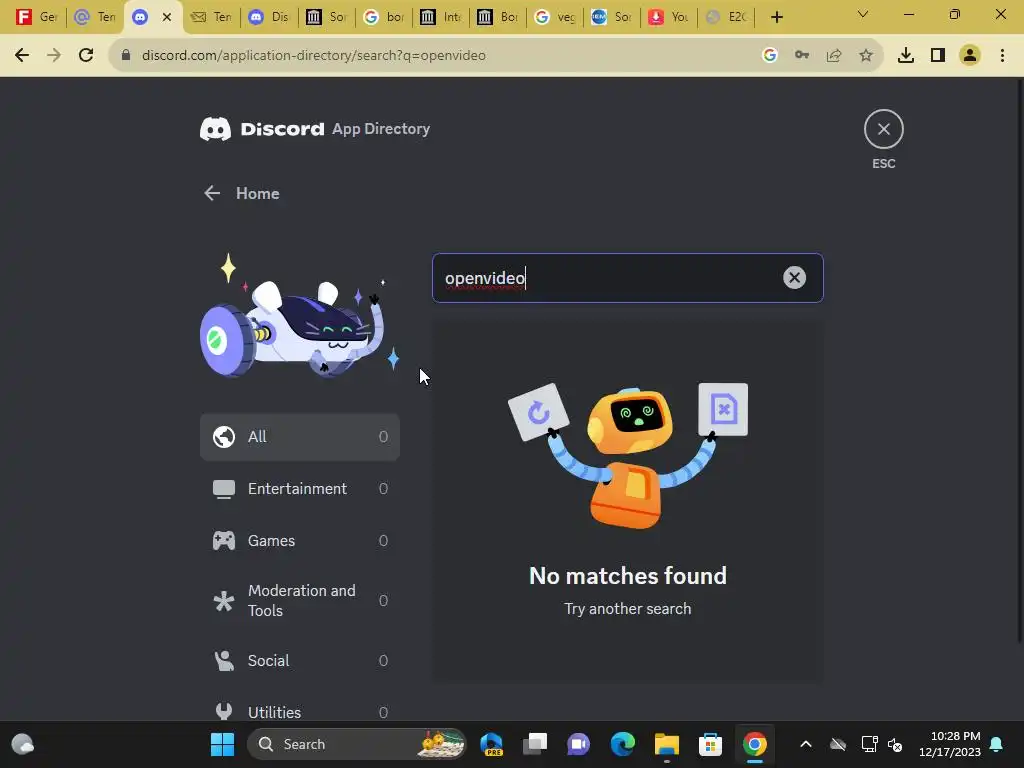Screen dimensions: 1024x768
Task: Click the network and volume tray icons
Action: pos(882,744)
